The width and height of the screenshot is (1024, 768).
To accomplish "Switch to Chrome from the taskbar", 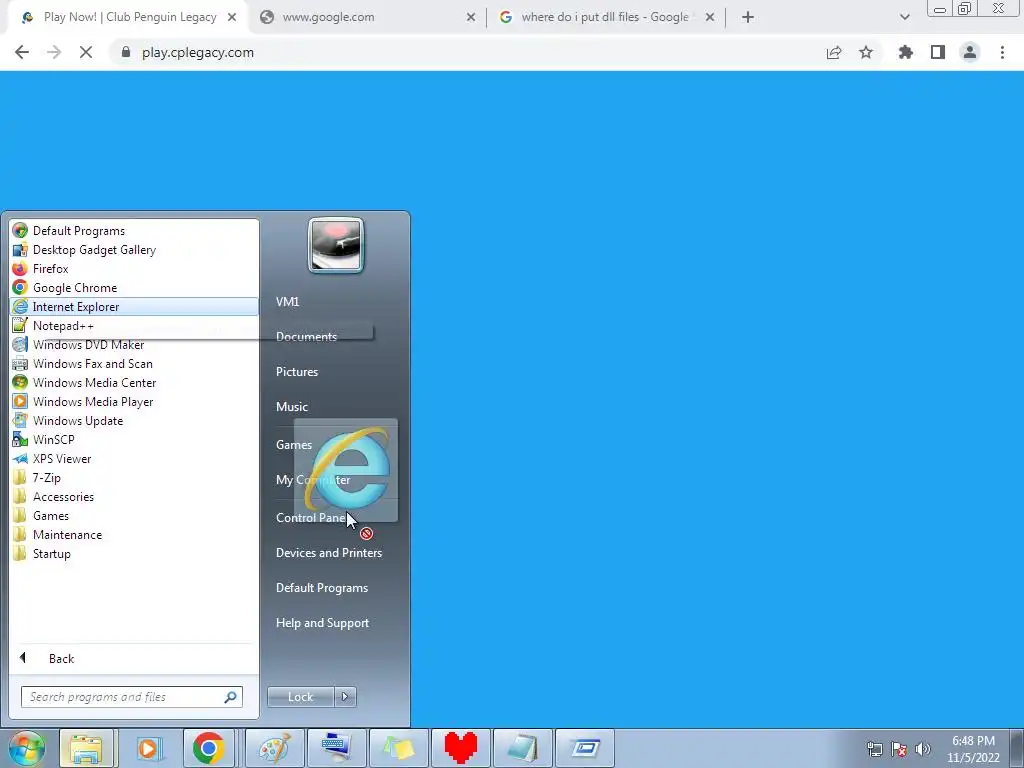I will pos(209,748).
